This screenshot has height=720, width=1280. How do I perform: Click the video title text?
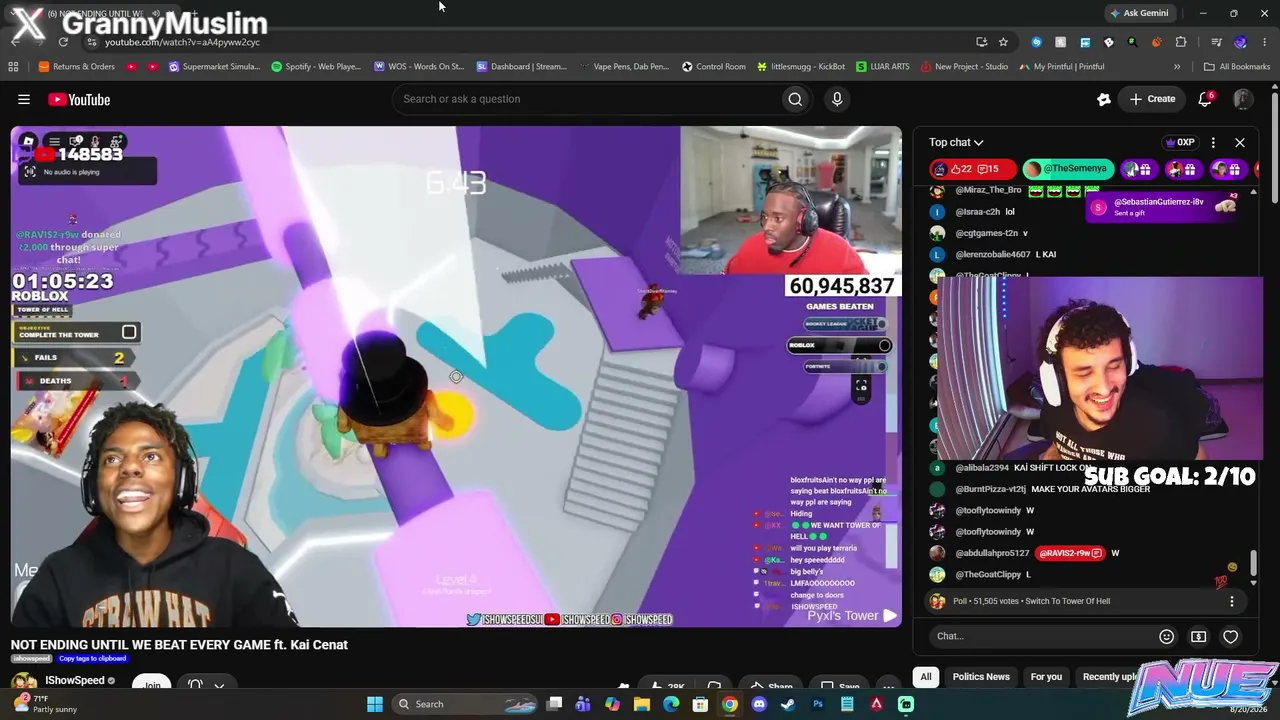point(180,645)
